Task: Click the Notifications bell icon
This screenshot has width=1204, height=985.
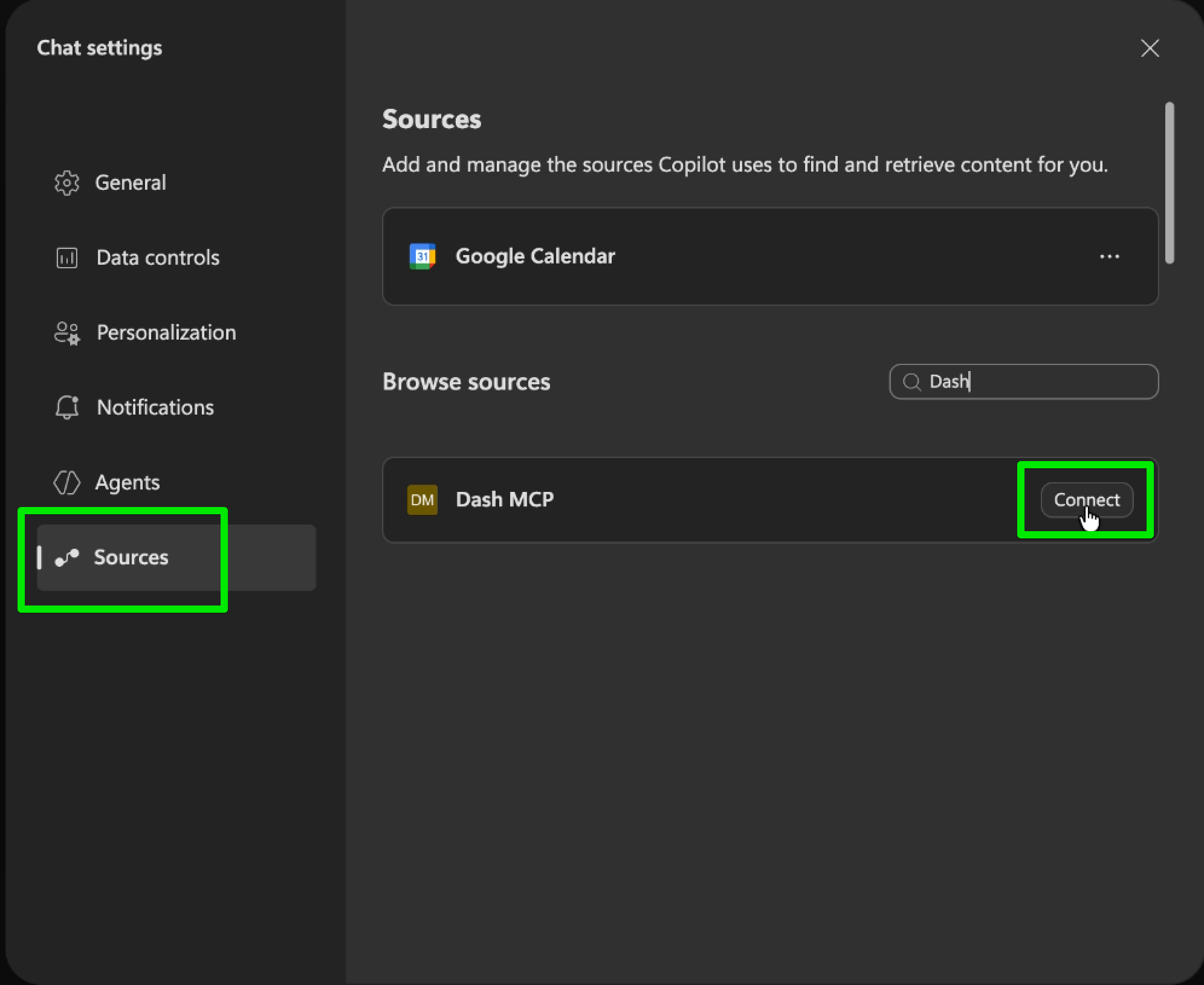Action: pyautogui.click(x=67, y=407)
